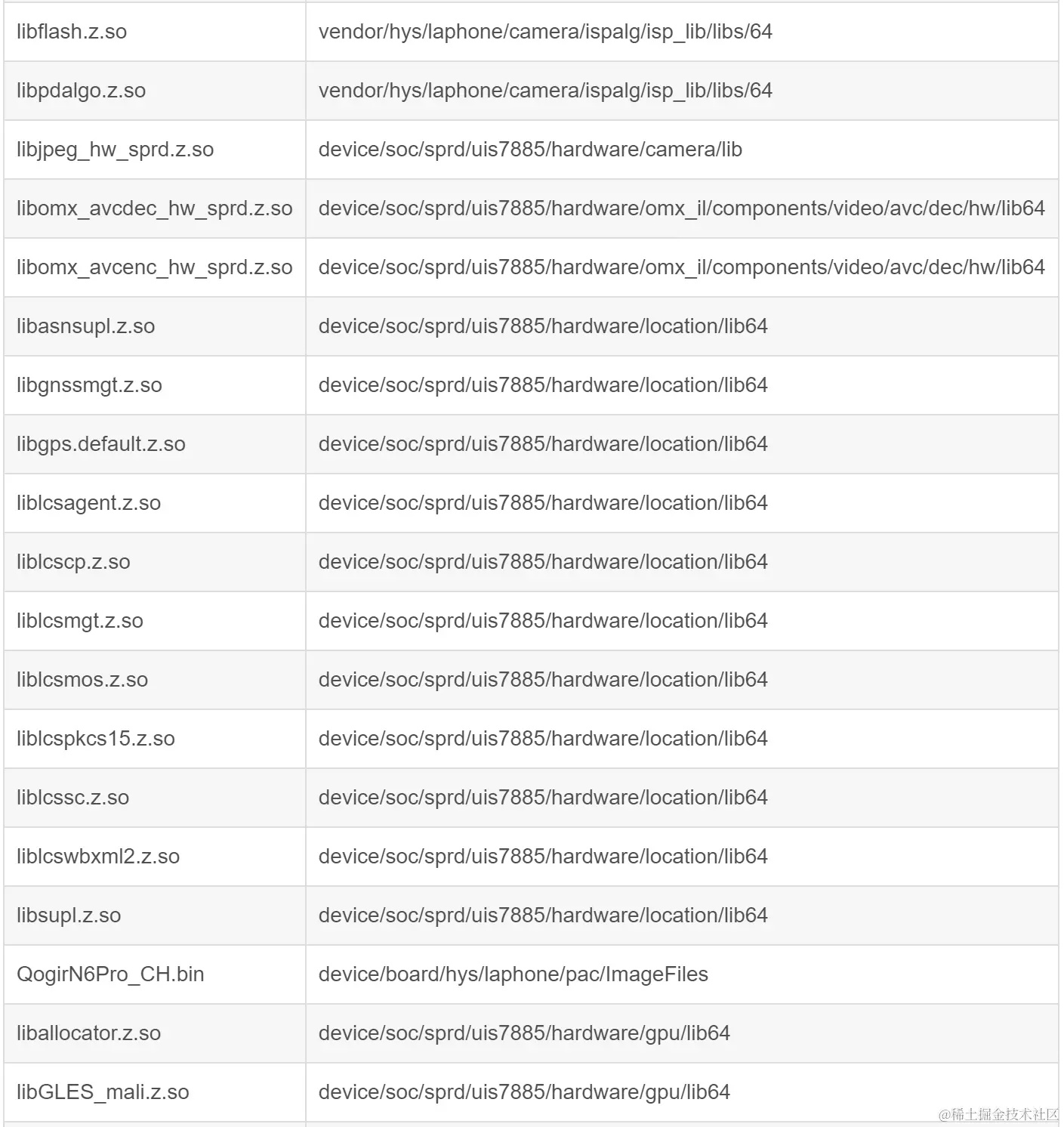
Task: Click the libjpeg_hw_sprd.z.so entry
Action: (115, 150)
